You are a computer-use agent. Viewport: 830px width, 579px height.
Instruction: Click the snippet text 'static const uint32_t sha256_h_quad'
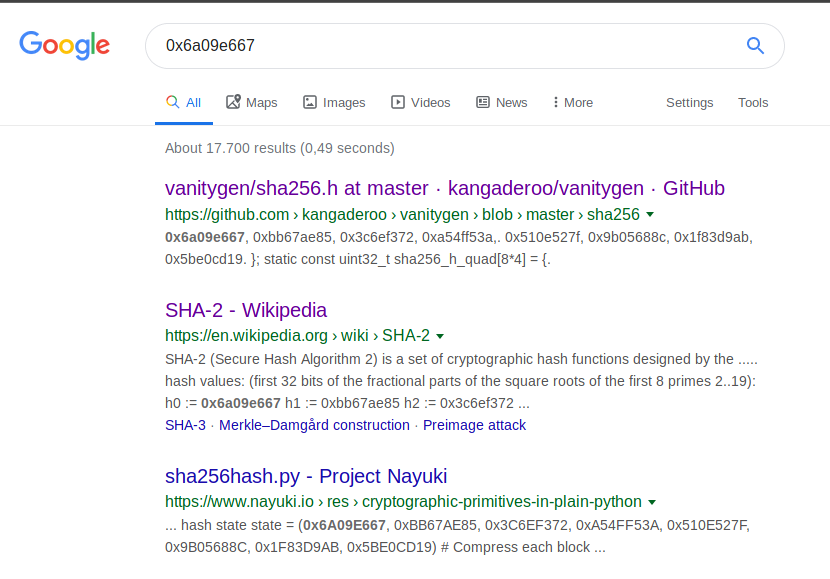tap(380, 259)
